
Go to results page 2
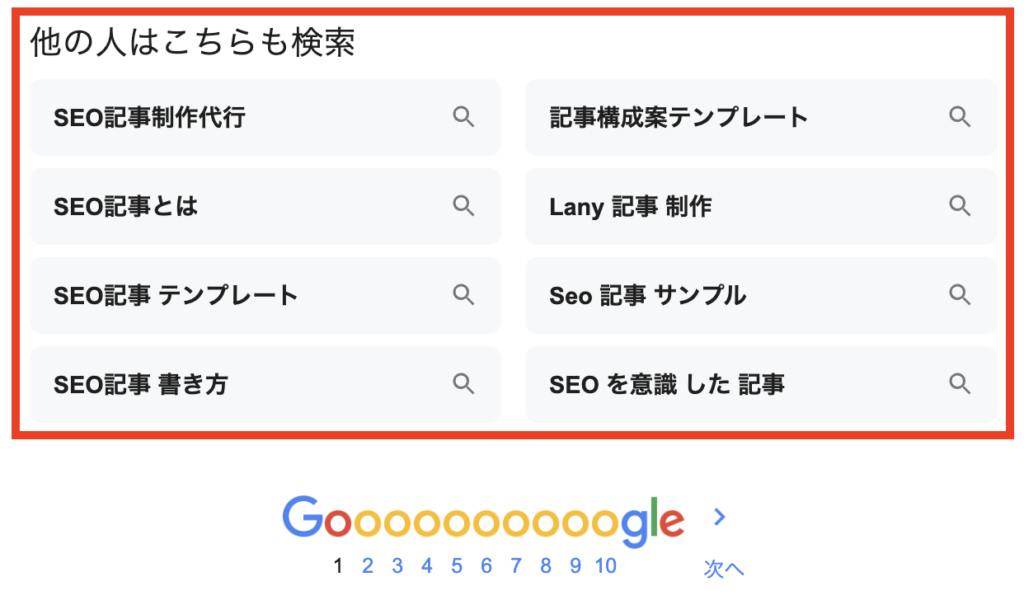pos(368,567)
